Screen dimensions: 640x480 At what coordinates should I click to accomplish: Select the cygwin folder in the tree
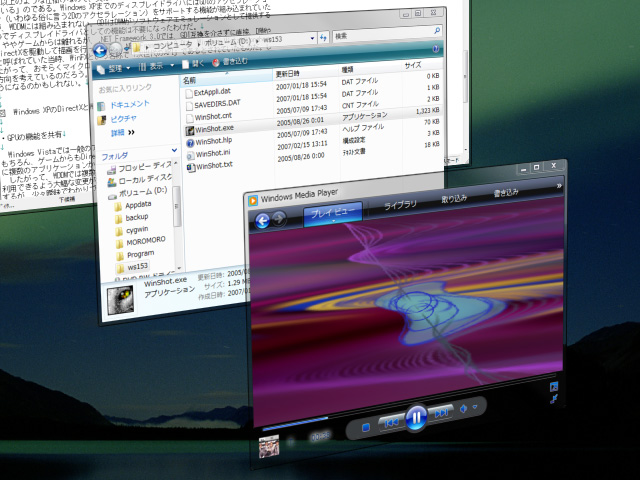pos(137,229)
